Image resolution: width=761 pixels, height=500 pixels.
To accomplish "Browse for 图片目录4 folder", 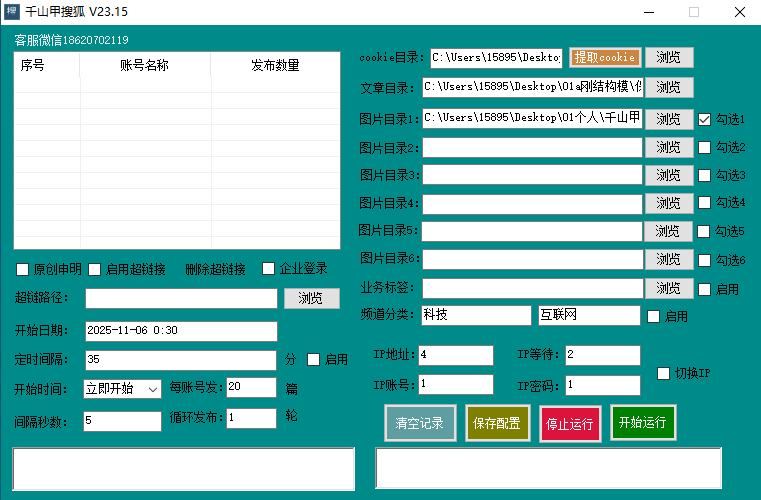I will pyautogui.click(x=669, y=203).
